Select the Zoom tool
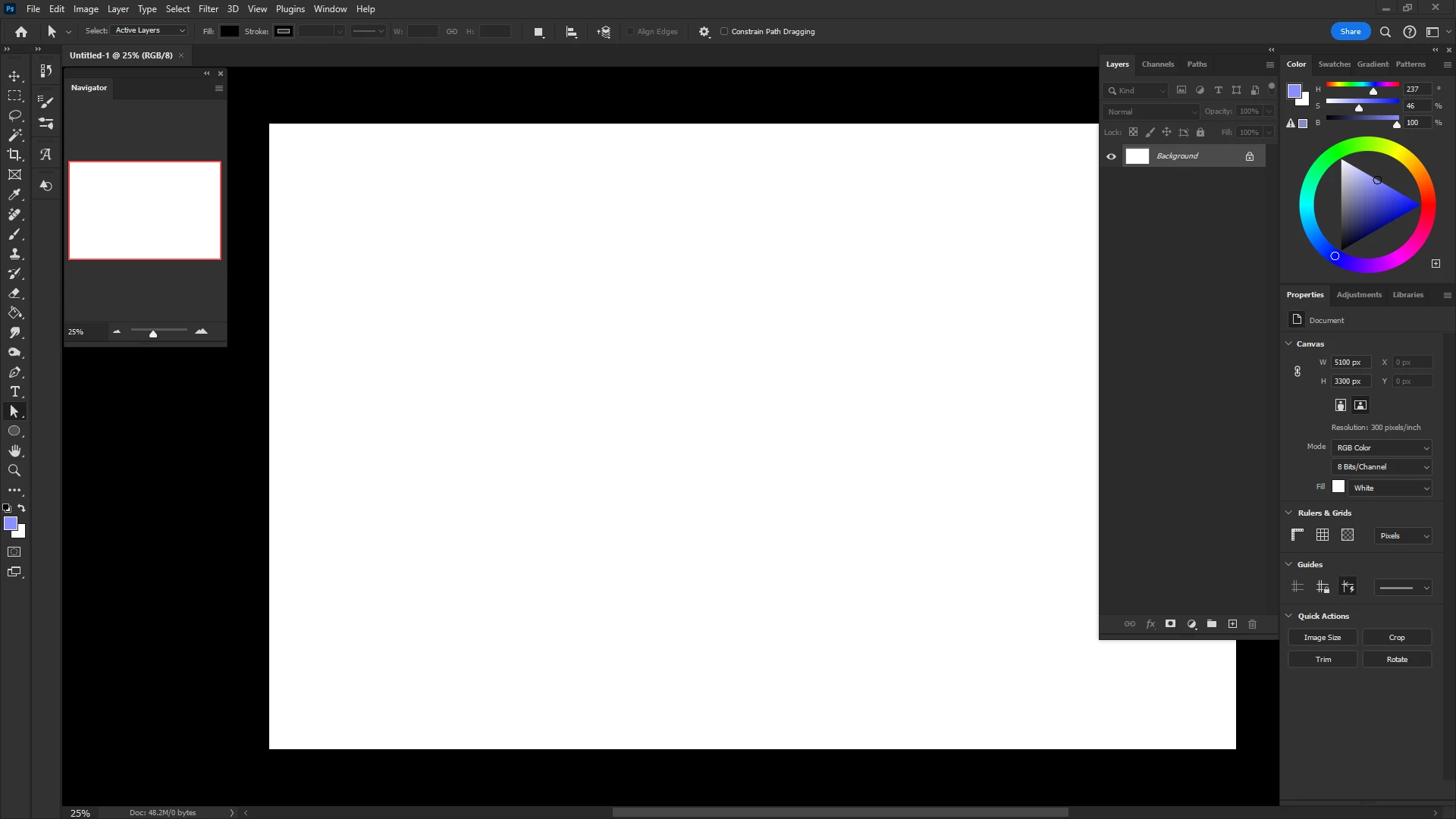This screenshot has height=819, width=1456. click(14, 470)
